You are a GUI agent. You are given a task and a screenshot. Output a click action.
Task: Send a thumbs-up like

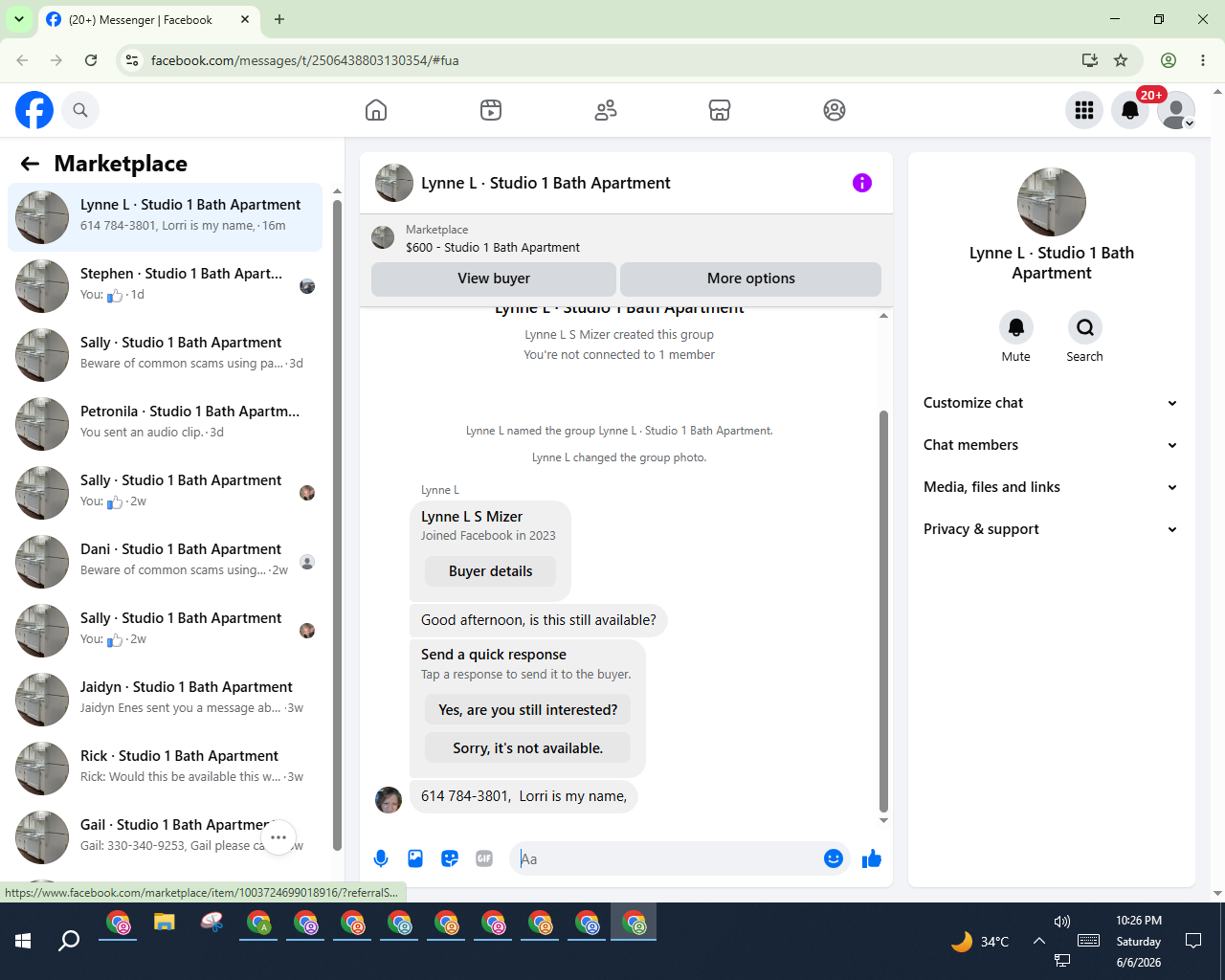click(872, 858)
